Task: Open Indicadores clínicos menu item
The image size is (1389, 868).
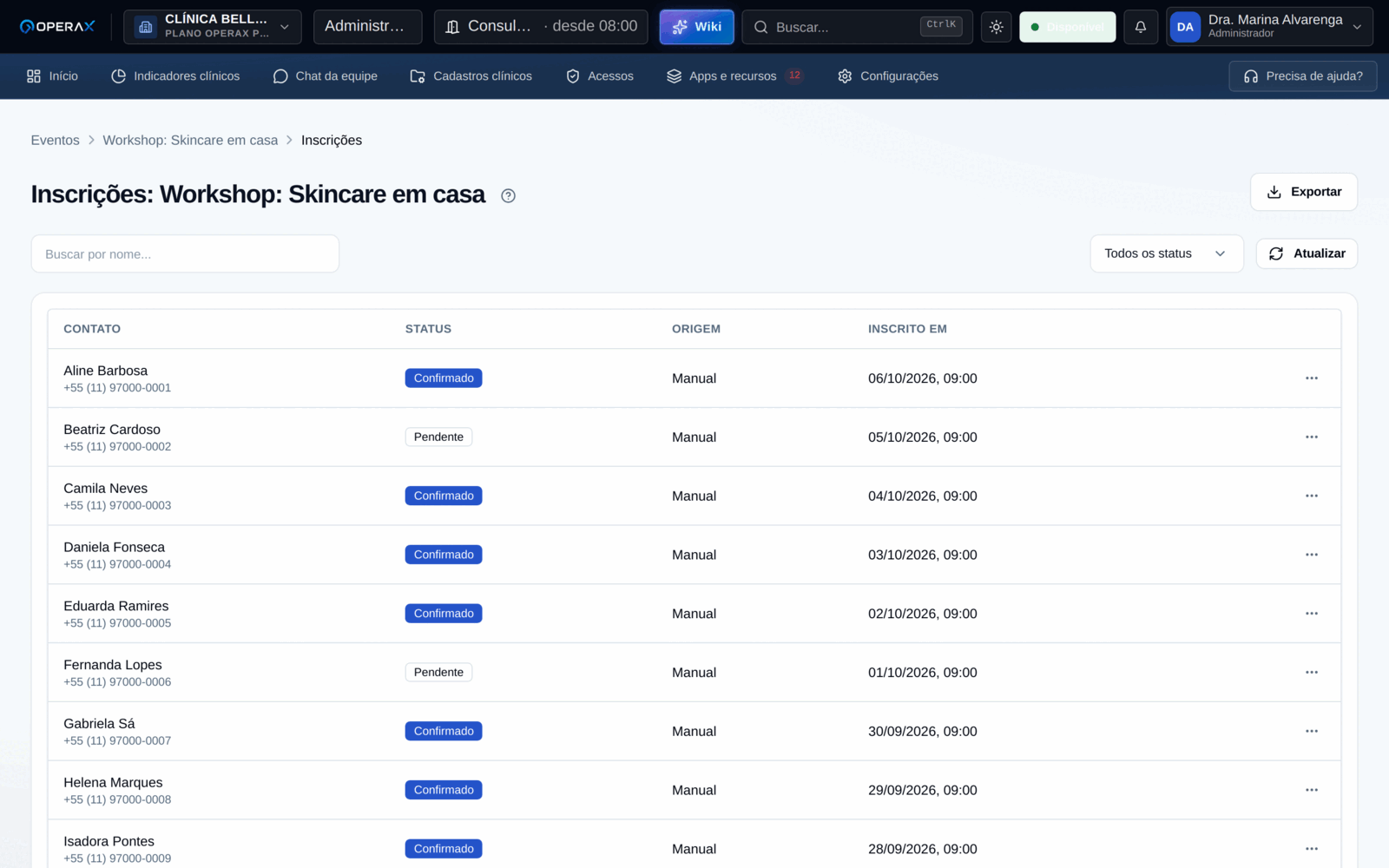Action: click(175, 76)
